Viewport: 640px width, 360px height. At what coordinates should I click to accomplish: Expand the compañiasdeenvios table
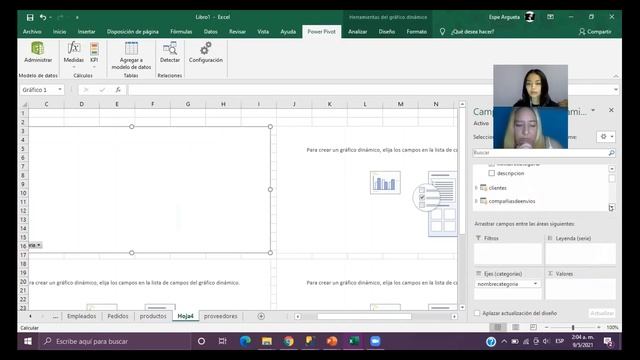pos(476,201)
